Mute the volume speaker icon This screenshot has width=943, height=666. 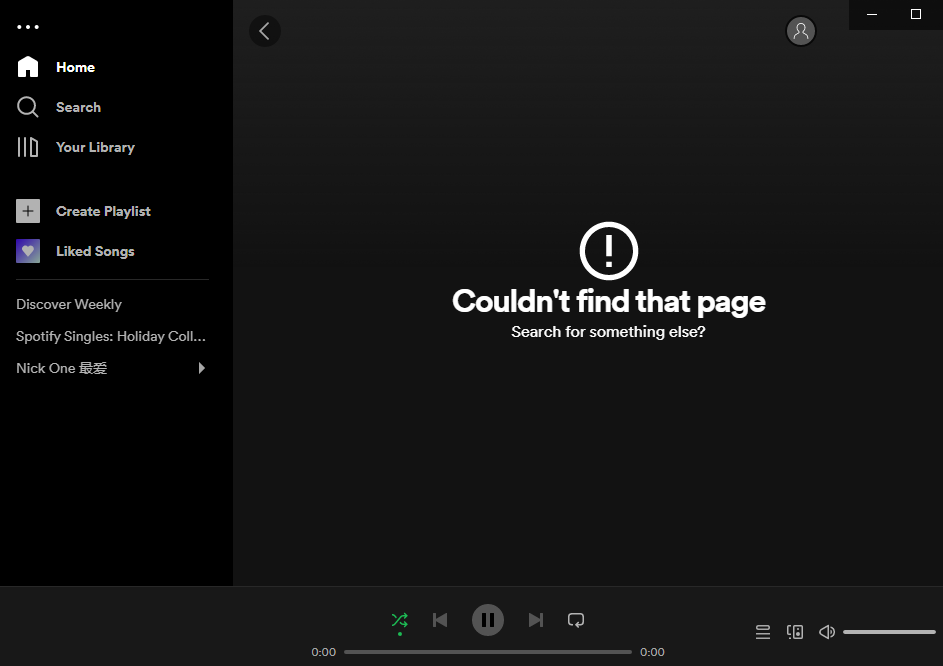pos(827,632)
